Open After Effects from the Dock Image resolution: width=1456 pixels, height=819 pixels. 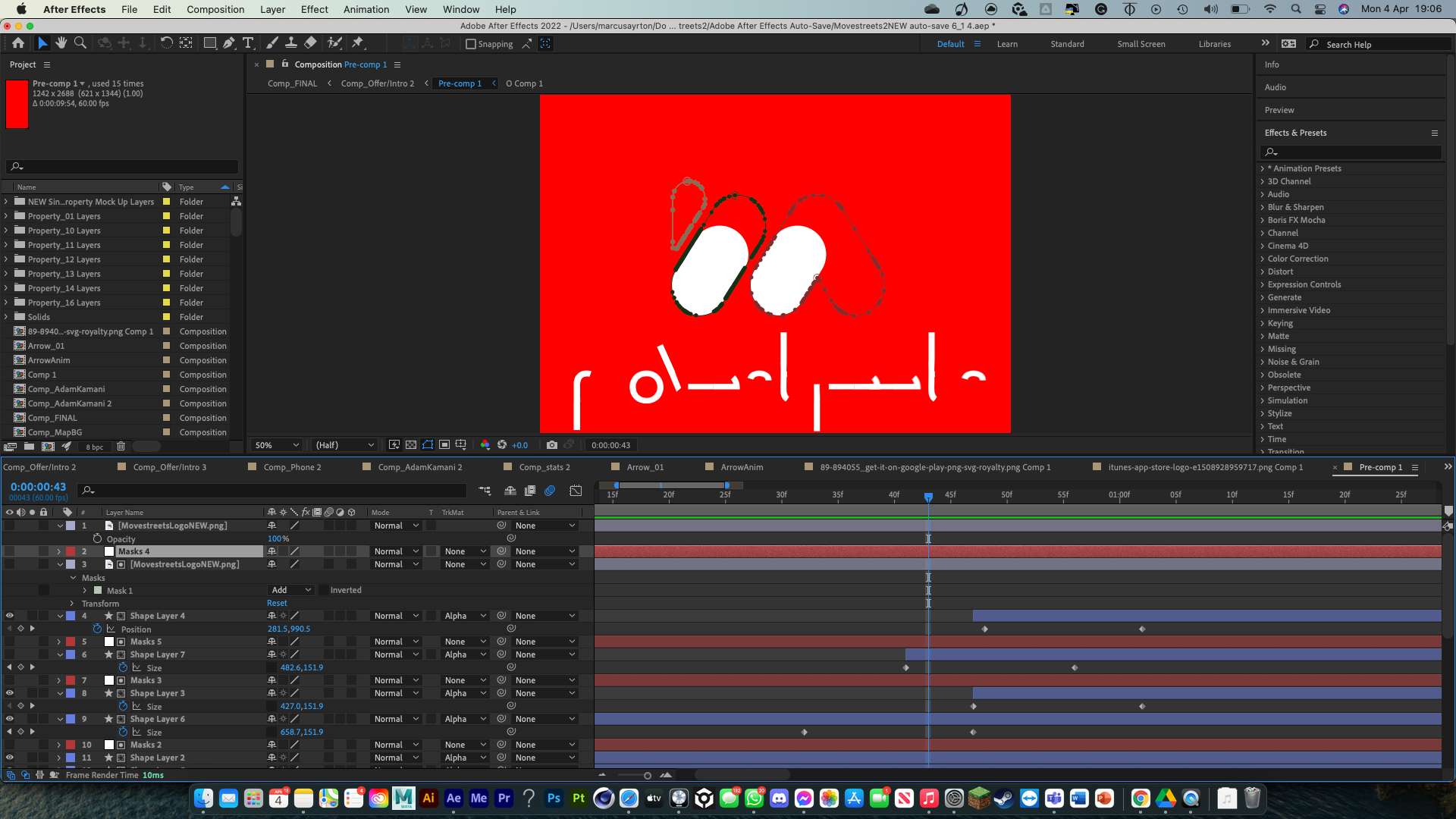(x=453, y=798)
